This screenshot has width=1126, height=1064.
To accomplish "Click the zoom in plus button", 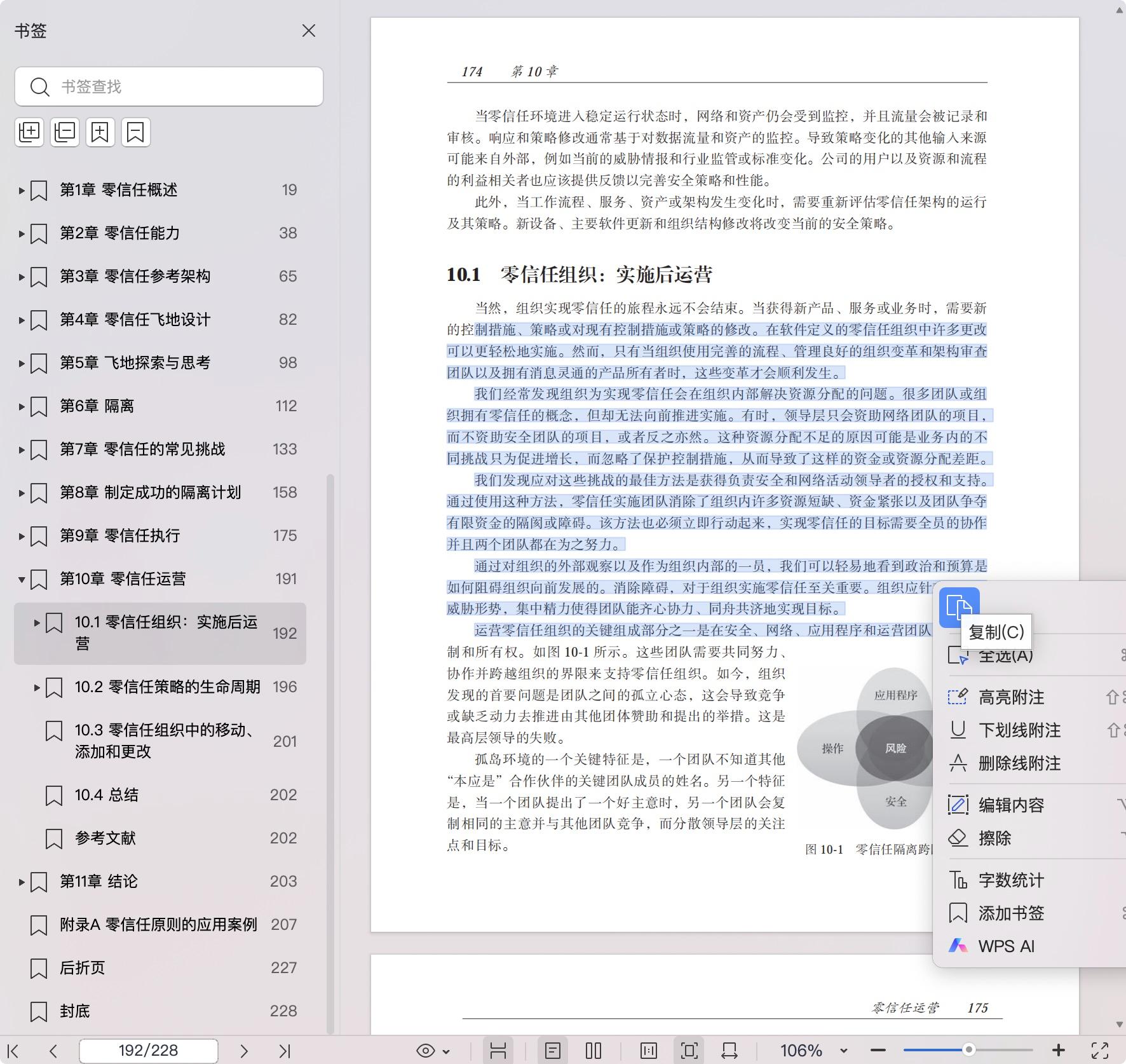I will point(1058,1051).
